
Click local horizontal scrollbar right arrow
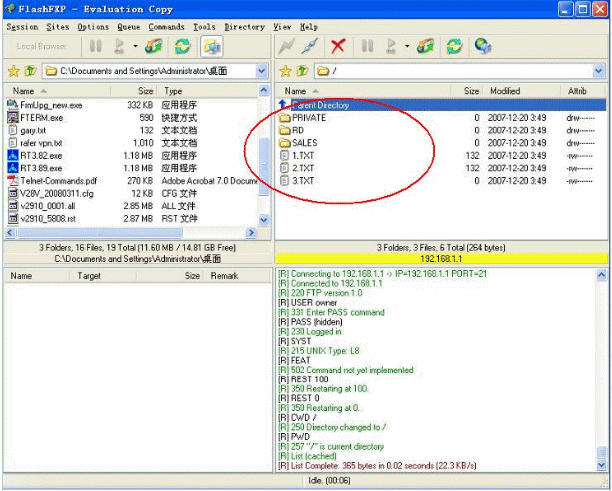[x=251, y=233]
